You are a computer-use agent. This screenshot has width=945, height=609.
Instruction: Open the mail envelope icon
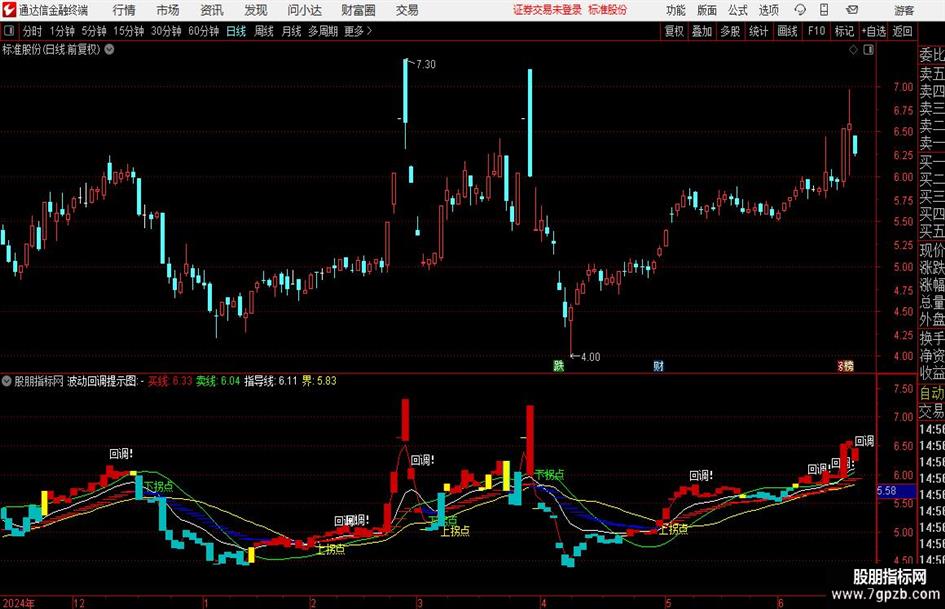click(x=852, y=10)
